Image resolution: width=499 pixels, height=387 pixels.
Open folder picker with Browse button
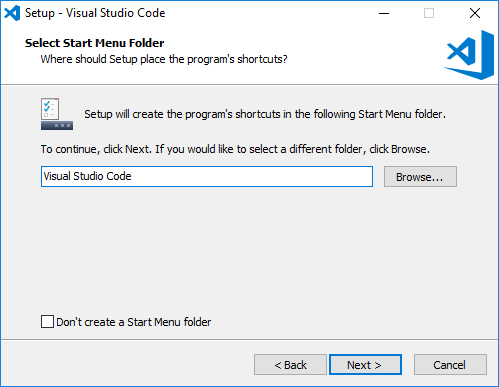pyautogui.click(x=420, y=177)
